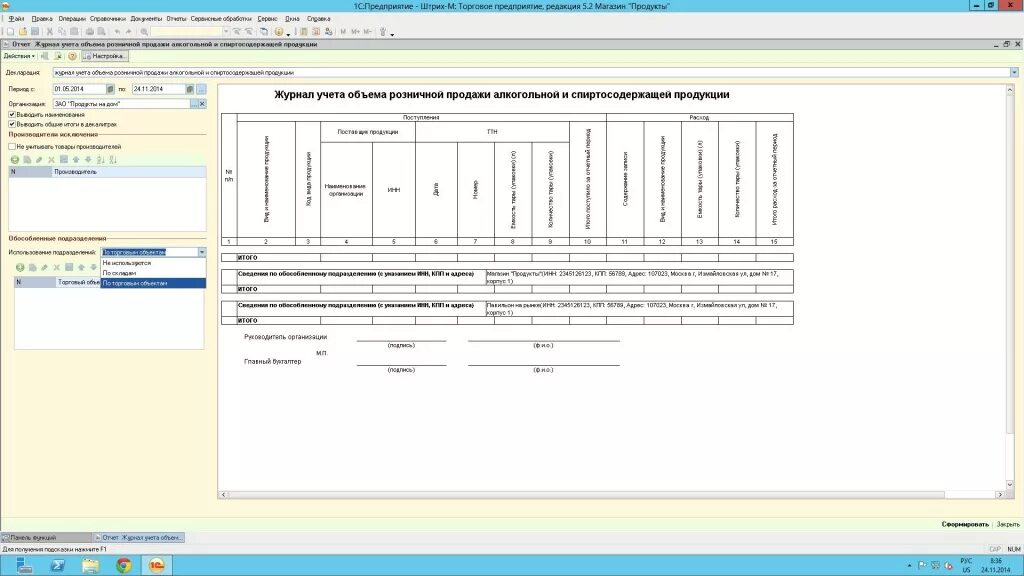The height and width of the screenshot is (576, 1024).
Task: Choose По складам from the dropdown list
Action: (153, 273)
